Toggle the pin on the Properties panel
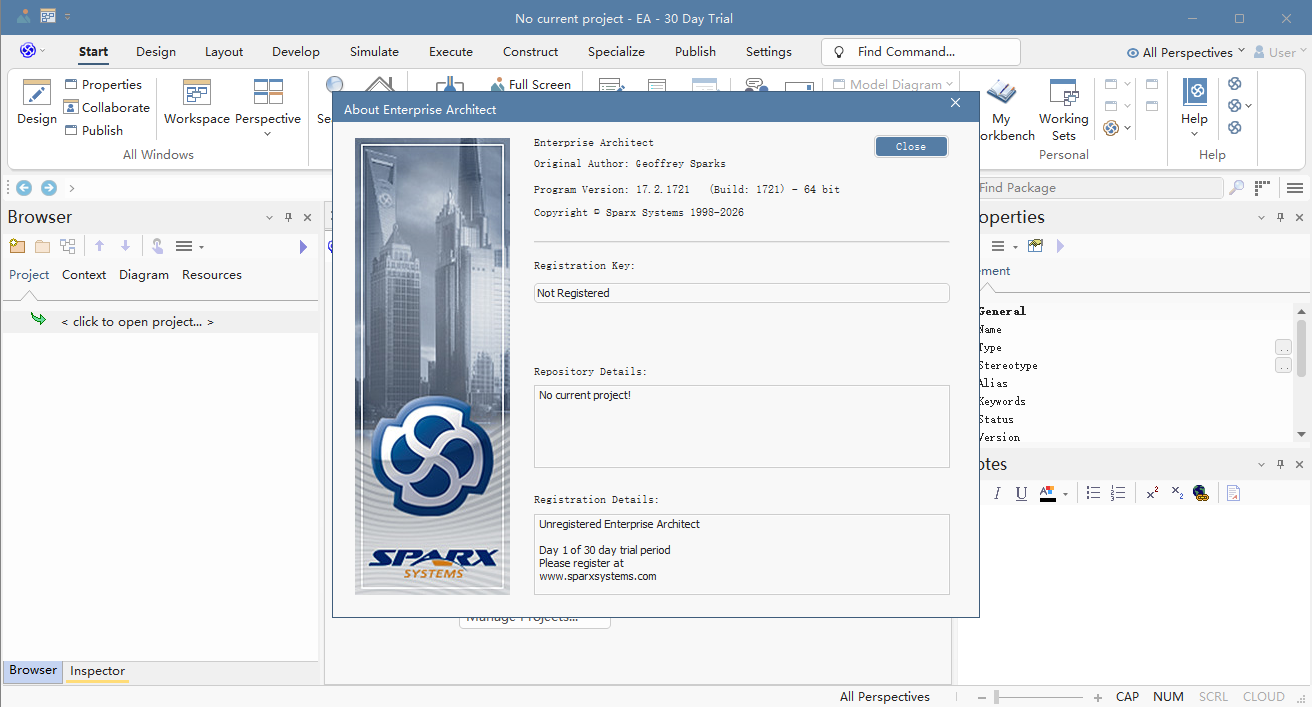The width and height of the screenshot is (1312, 707). point(1280,217)
